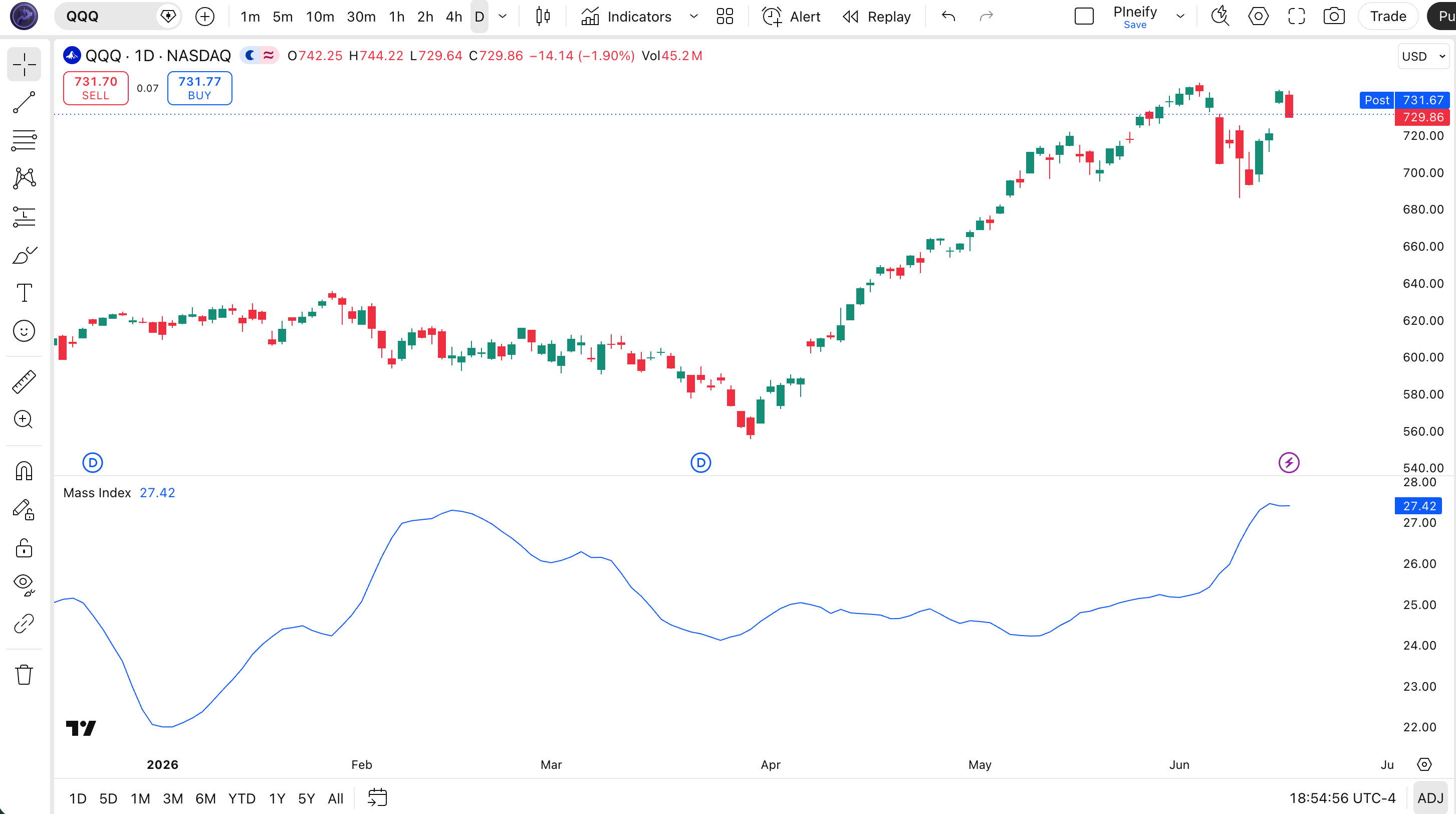The width and height of the screenshot is (1456, 814).
Task: Open indicator templates grid icon
Action: (x=724, y=17)
